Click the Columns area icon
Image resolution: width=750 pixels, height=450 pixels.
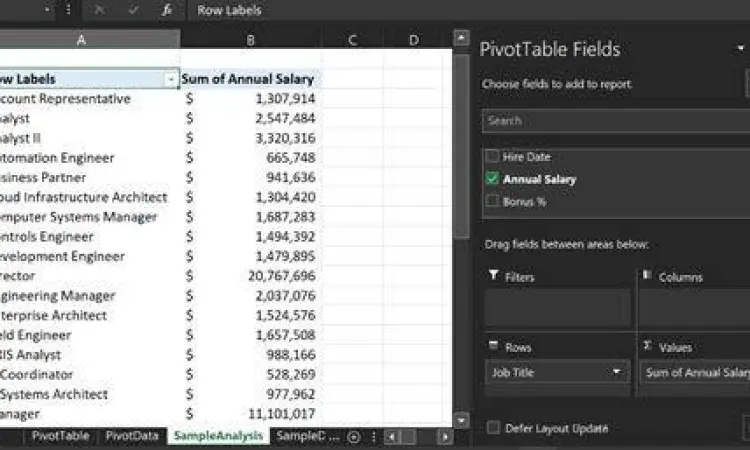point(647,275)
